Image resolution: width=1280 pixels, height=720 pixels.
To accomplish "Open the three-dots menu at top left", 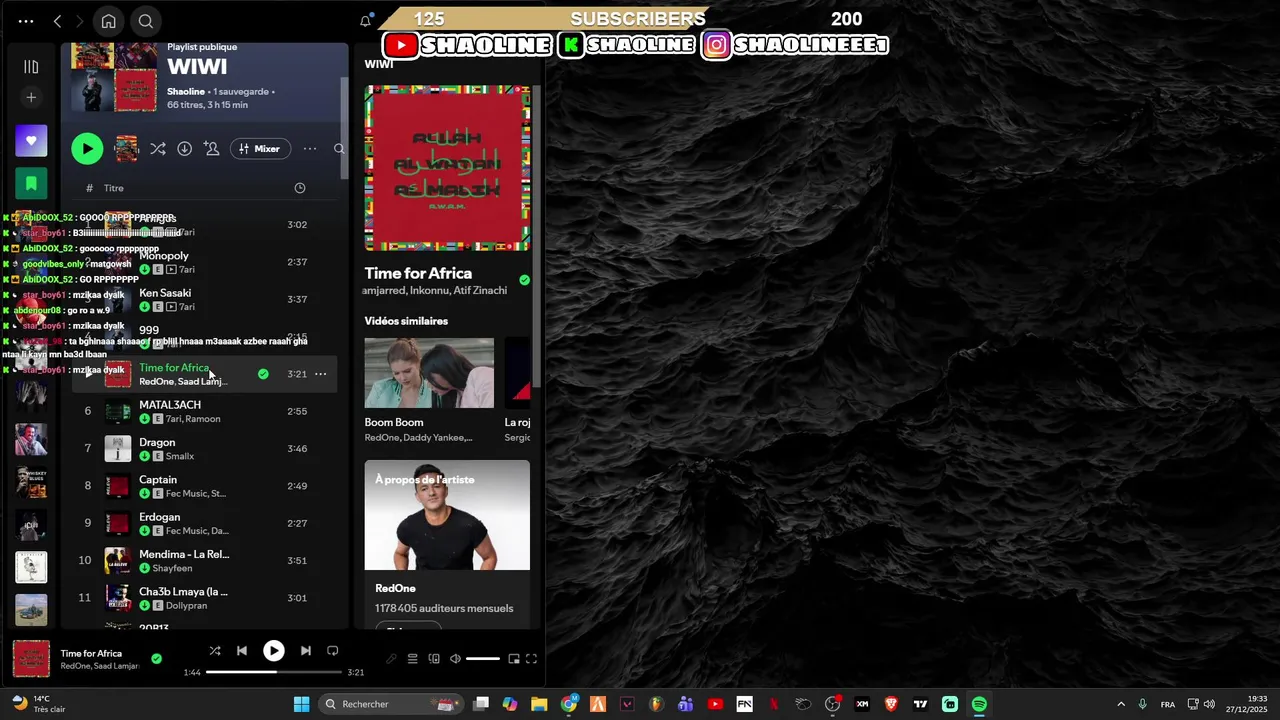I will coord(26,21).
